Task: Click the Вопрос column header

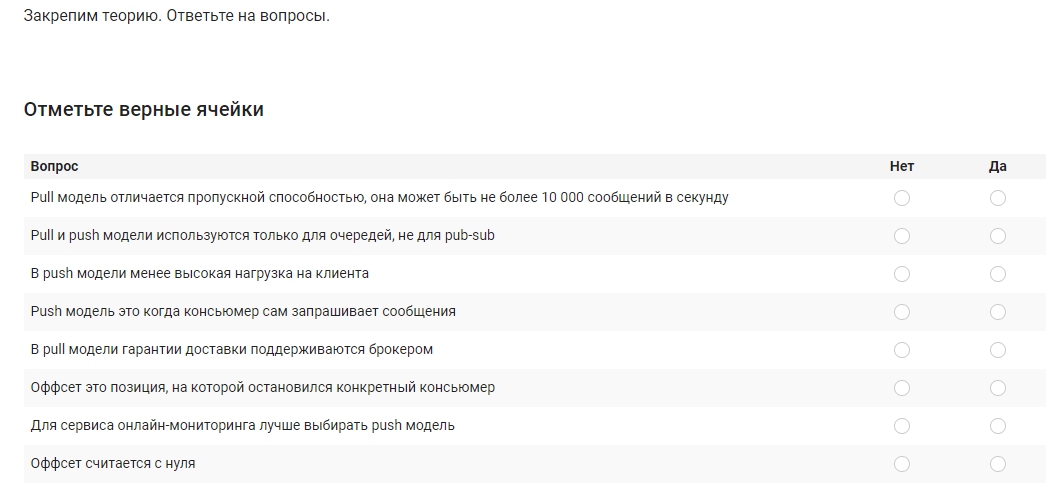Action: (54, 166)
